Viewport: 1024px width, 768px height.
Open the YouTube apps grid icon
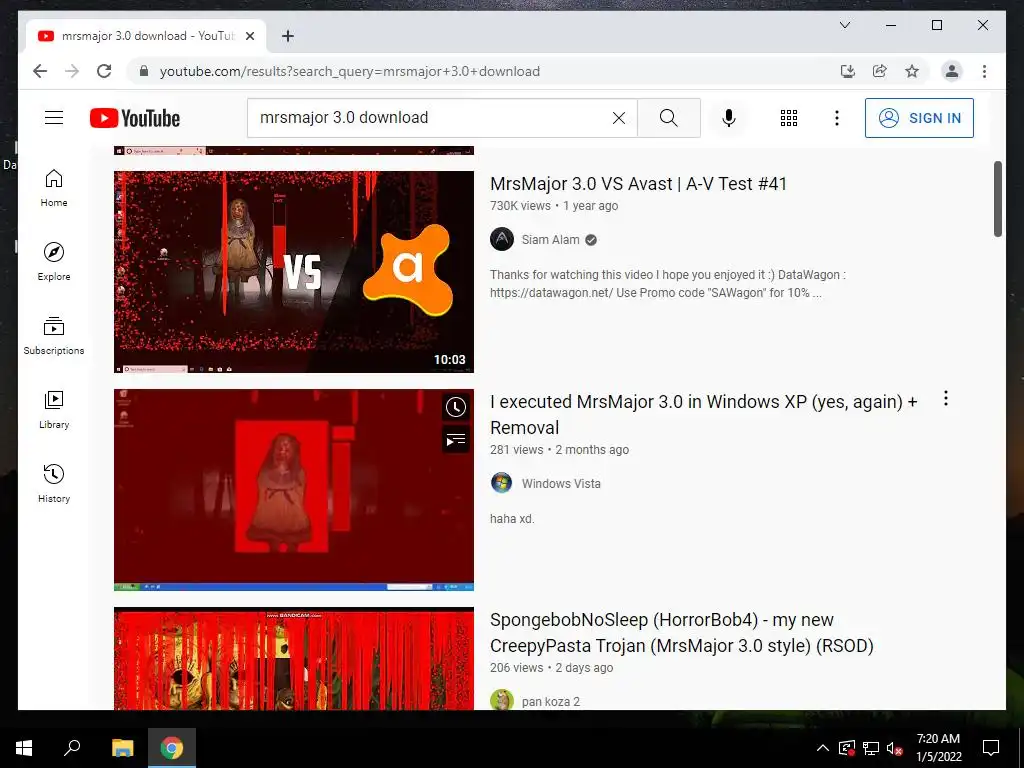pos(789,118)
